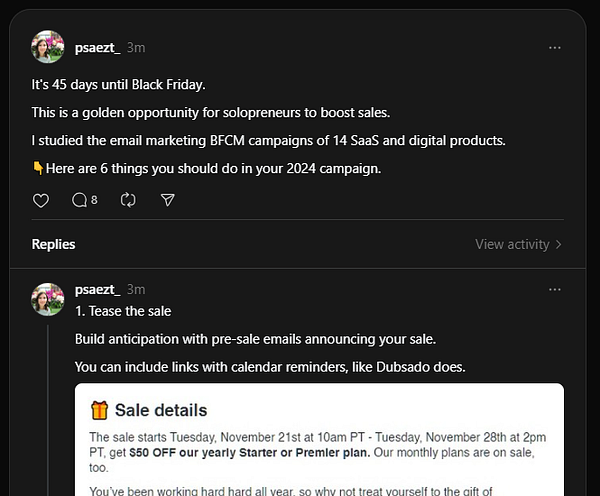
Task: Click the "1. Tease the sale" reply text
Action: (x=124, y=310)
